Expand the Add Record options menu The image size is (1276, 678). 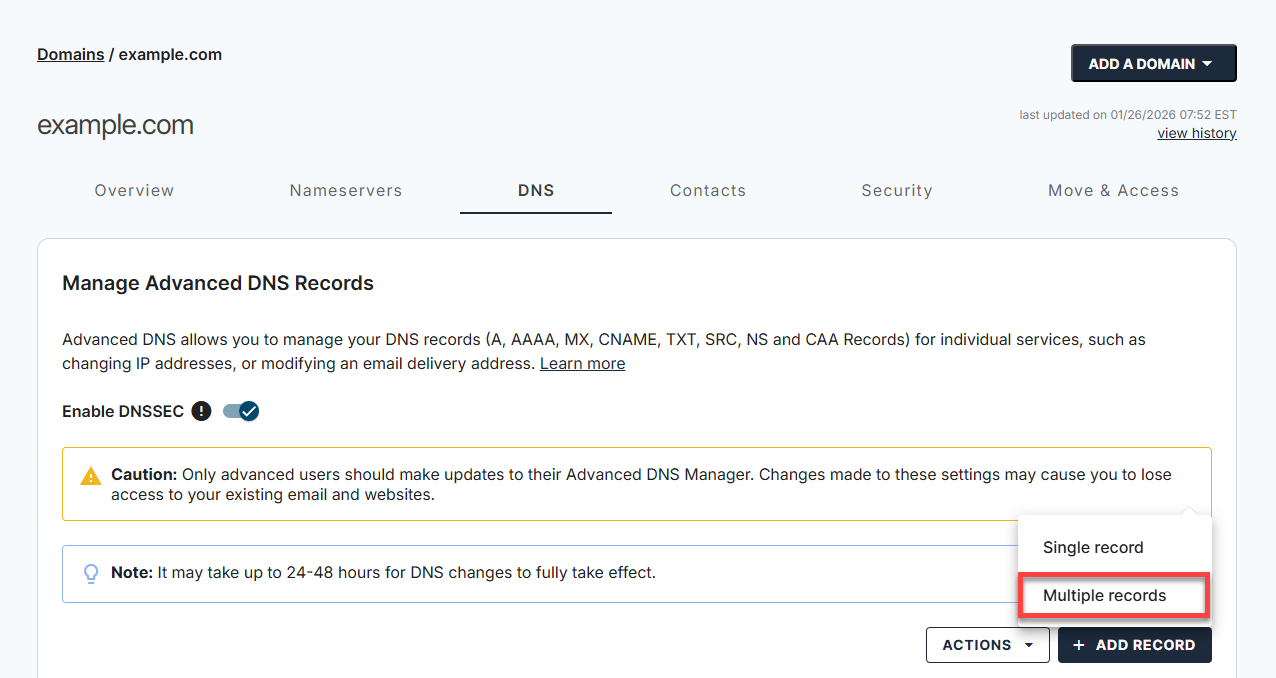tap(1135, 645)
